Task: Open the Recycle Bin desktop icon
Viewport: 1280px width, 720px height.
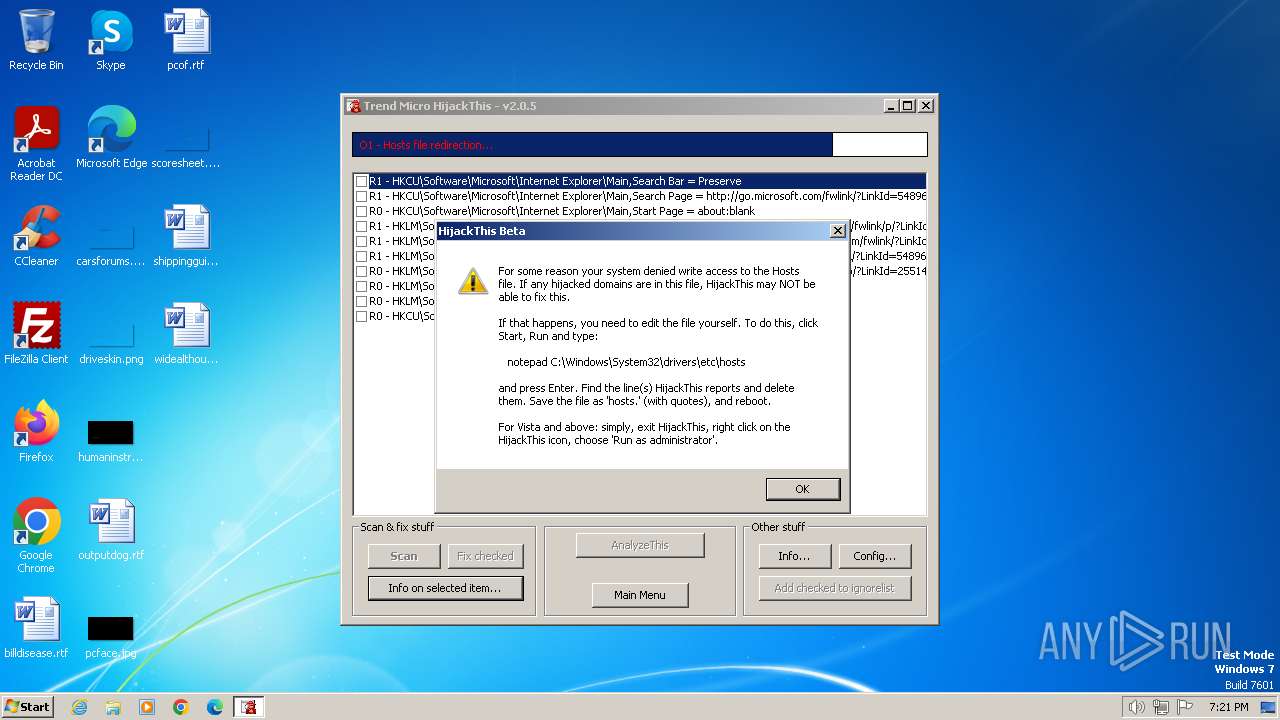Action: (36, 40)
